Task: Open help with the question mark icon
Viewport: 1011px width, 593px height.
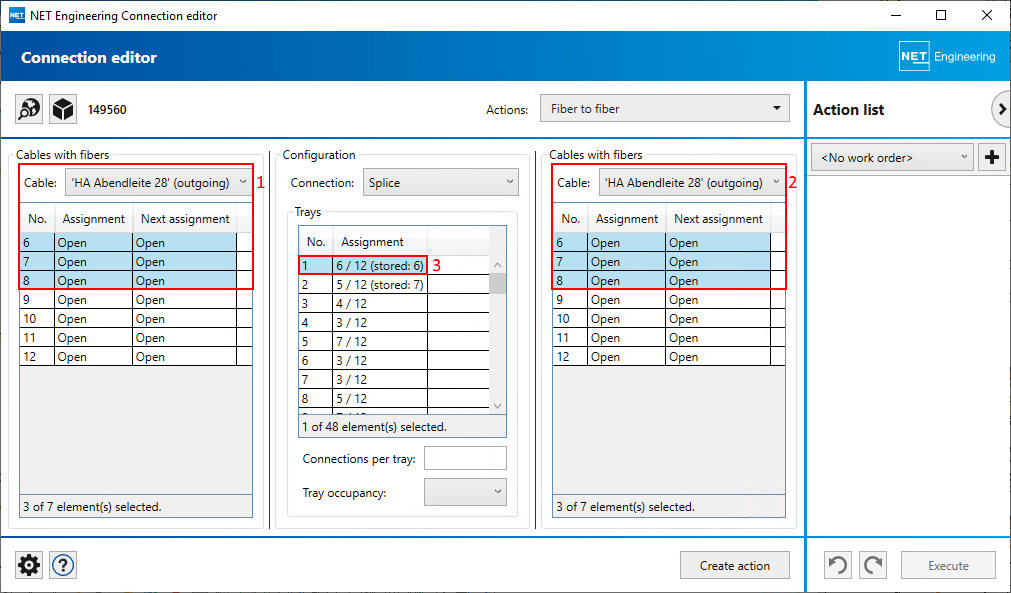Action: tap(63, 565)
